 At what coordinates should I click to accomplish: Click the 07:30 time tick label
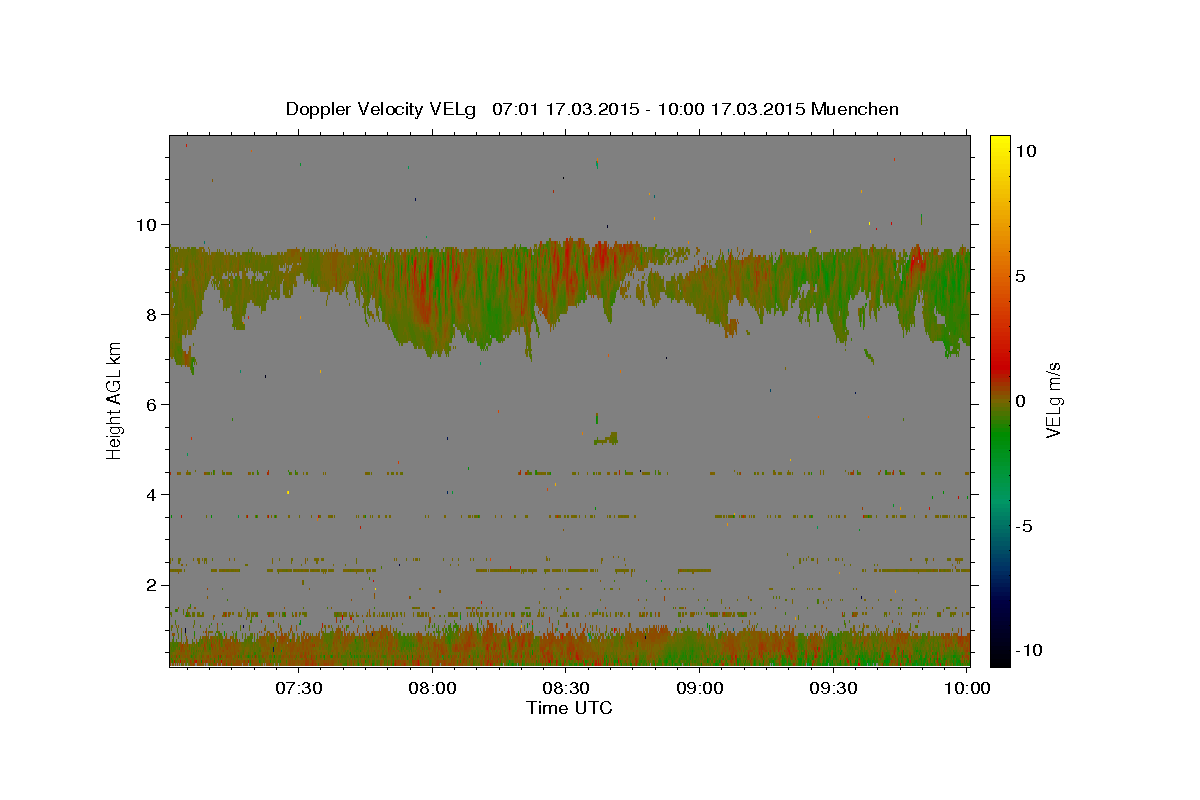tap(298, 688)
